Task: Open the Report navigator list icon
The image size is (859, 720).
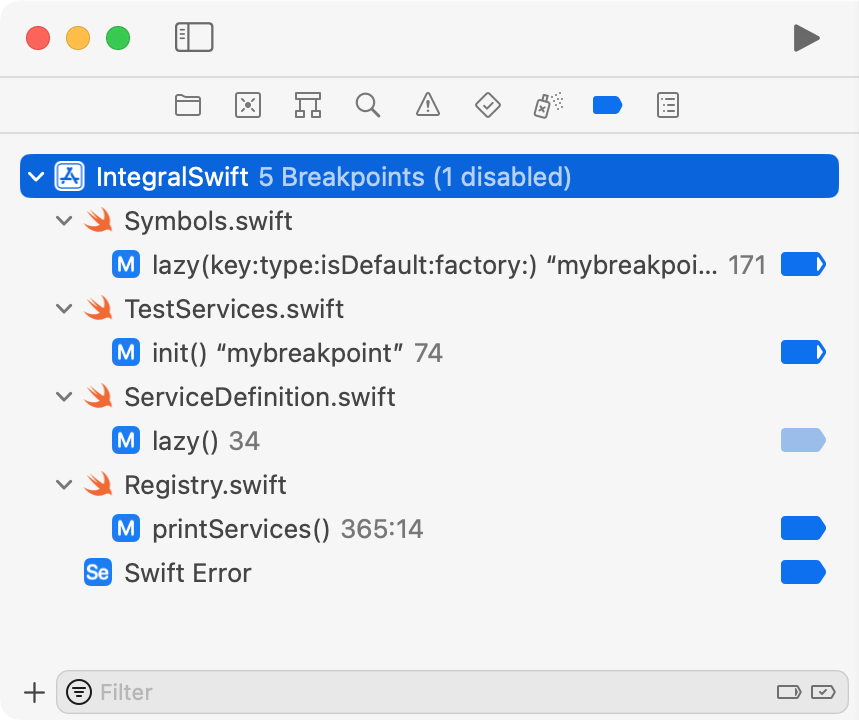Action: [x=668, y=105]
